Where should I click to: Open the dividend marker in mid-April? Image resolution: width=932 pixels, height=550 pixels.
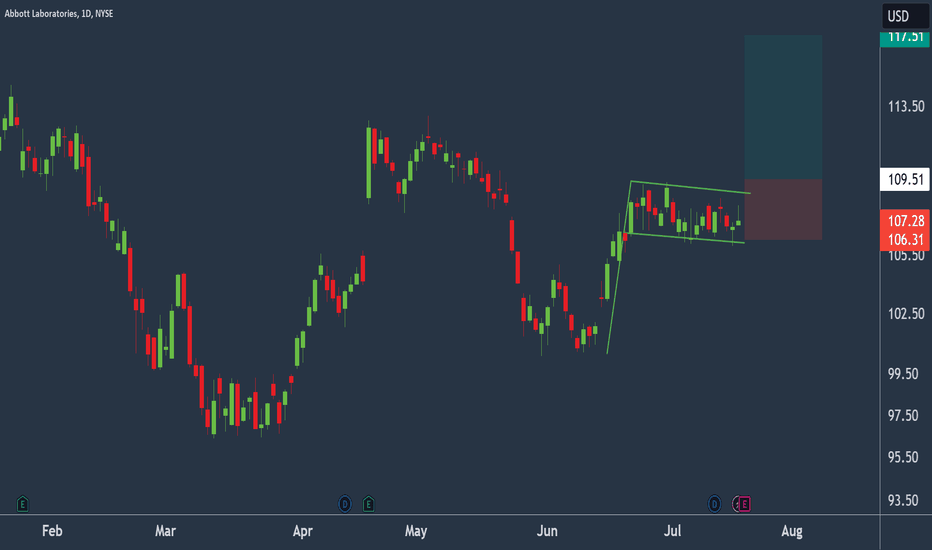pos(345,504)
